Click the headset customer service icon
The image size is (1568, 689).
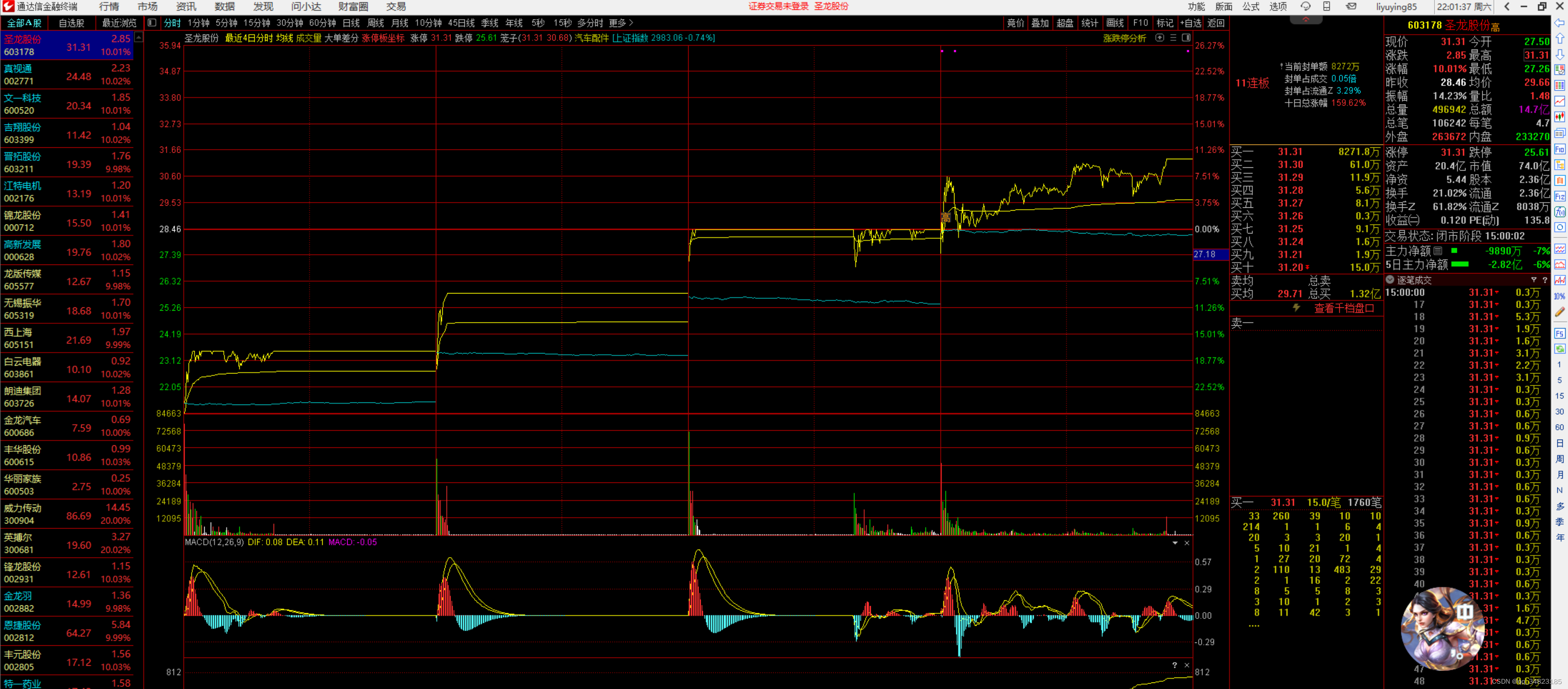point(1305,7)
